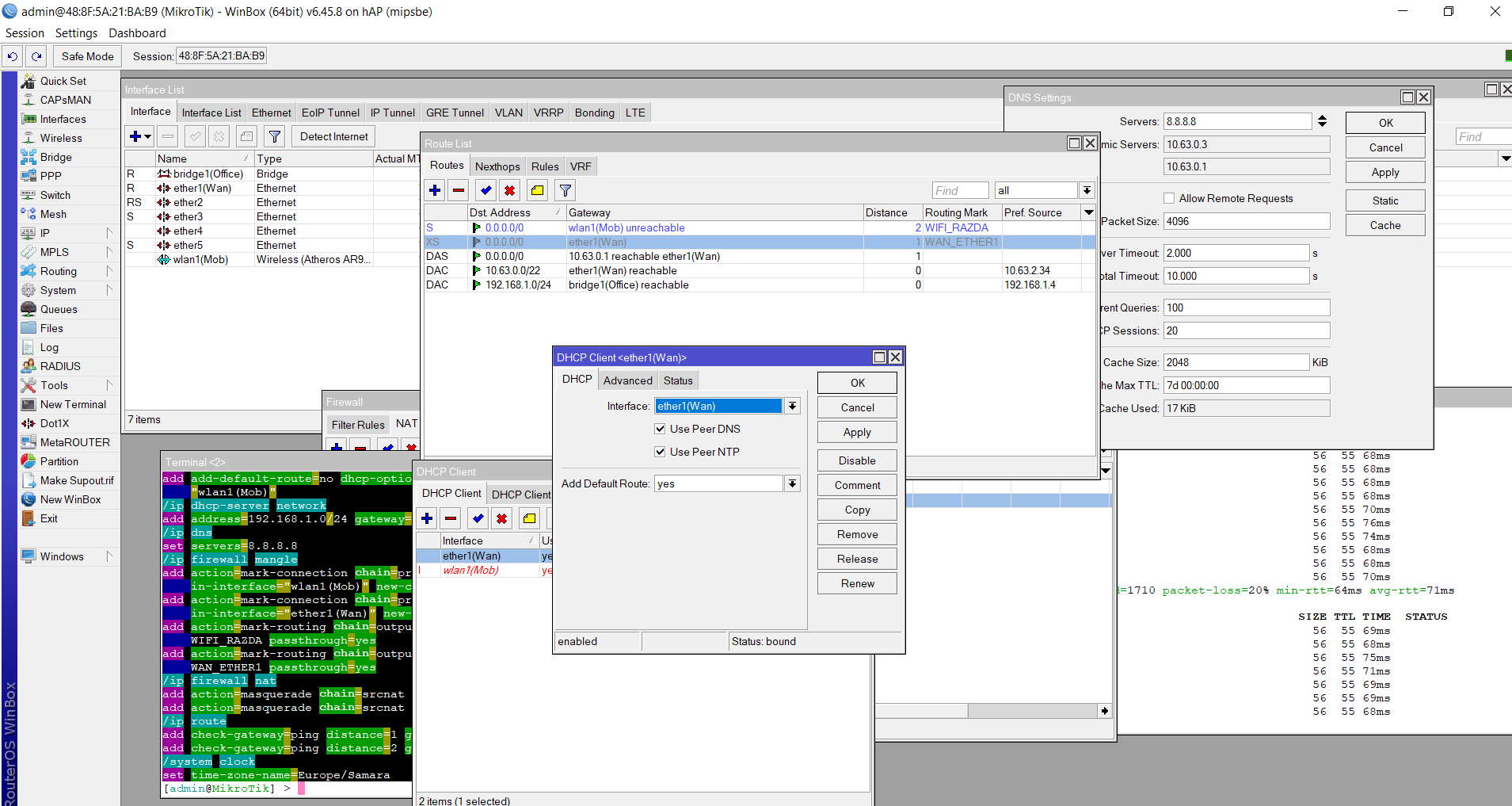
Task: Open New Terminal from the sidebar
Action: tap(73, 404)
